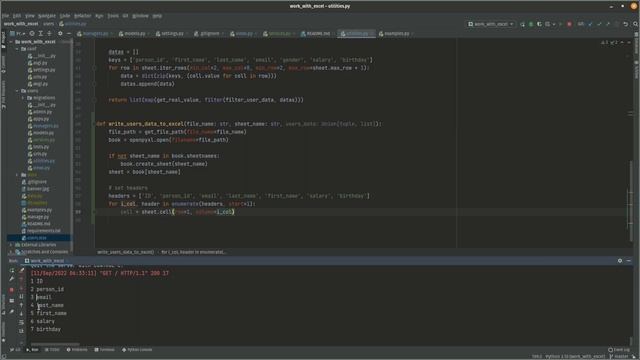This screenshot has height=360, width=640.
Task: Open the Navigate menu
Action: 47,16
